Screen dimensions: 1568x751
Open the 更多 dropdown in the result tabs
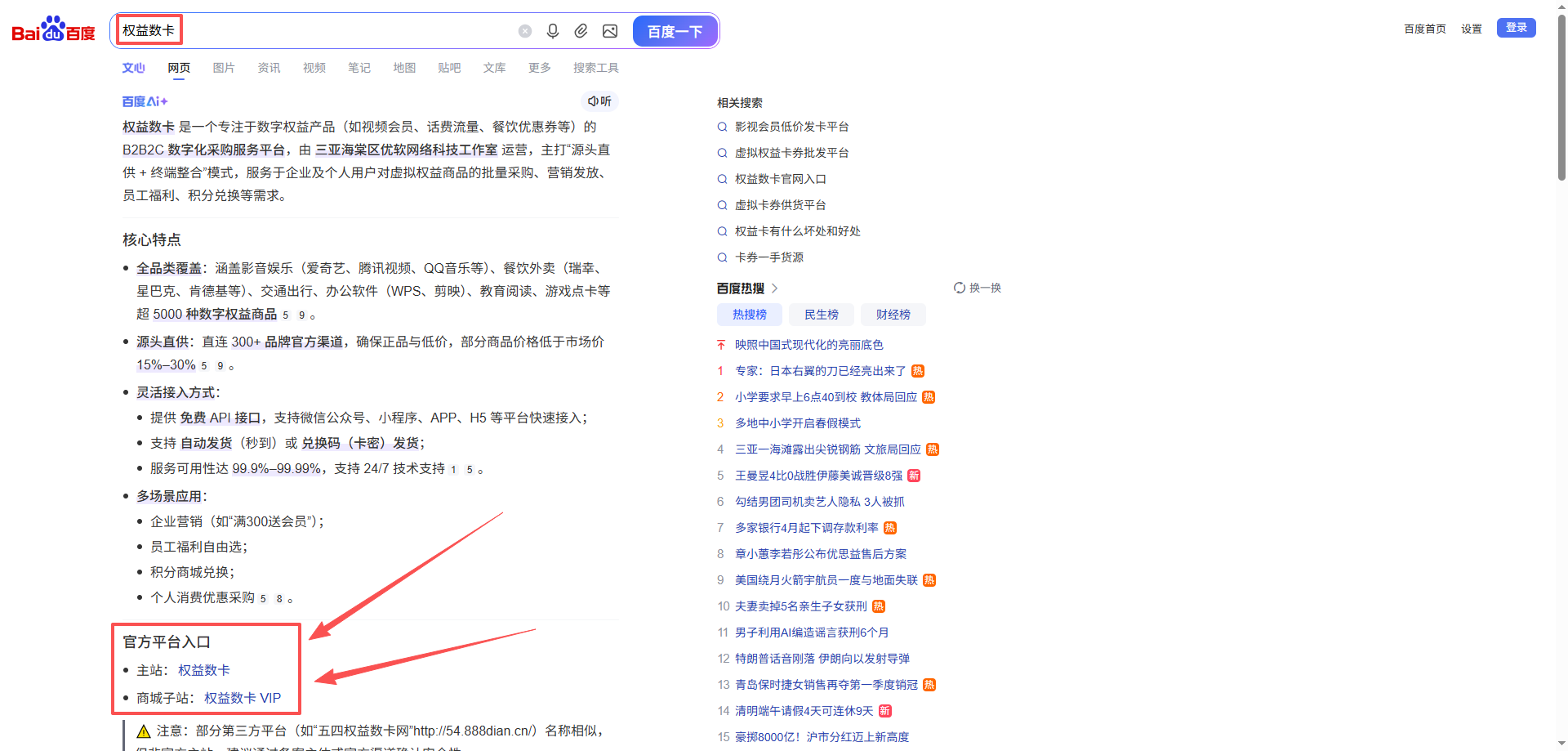pyautogui.click(x=538, y=68)
